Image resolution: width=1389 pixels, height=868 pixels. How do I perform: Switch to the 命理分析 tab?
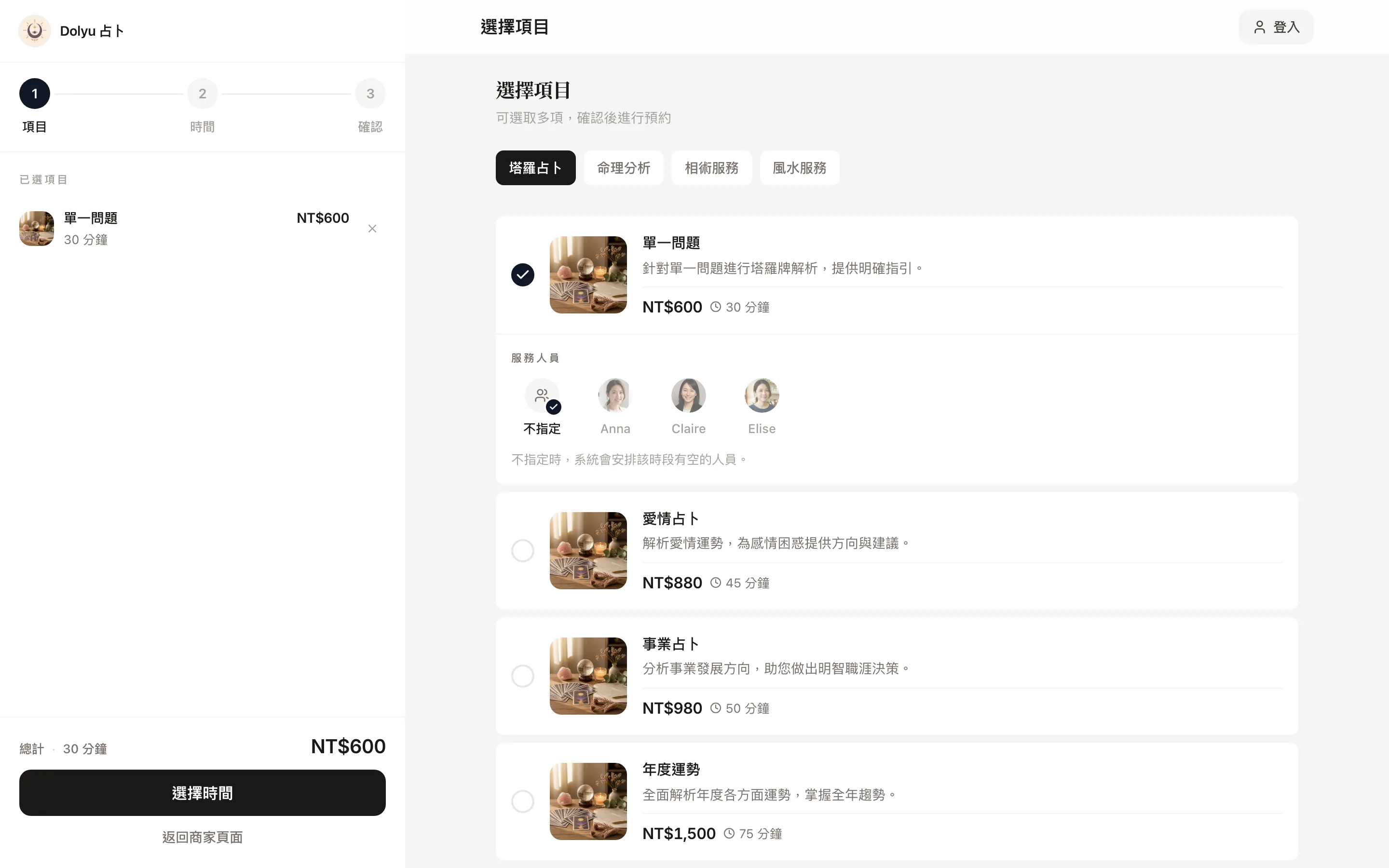click(623, 168)
